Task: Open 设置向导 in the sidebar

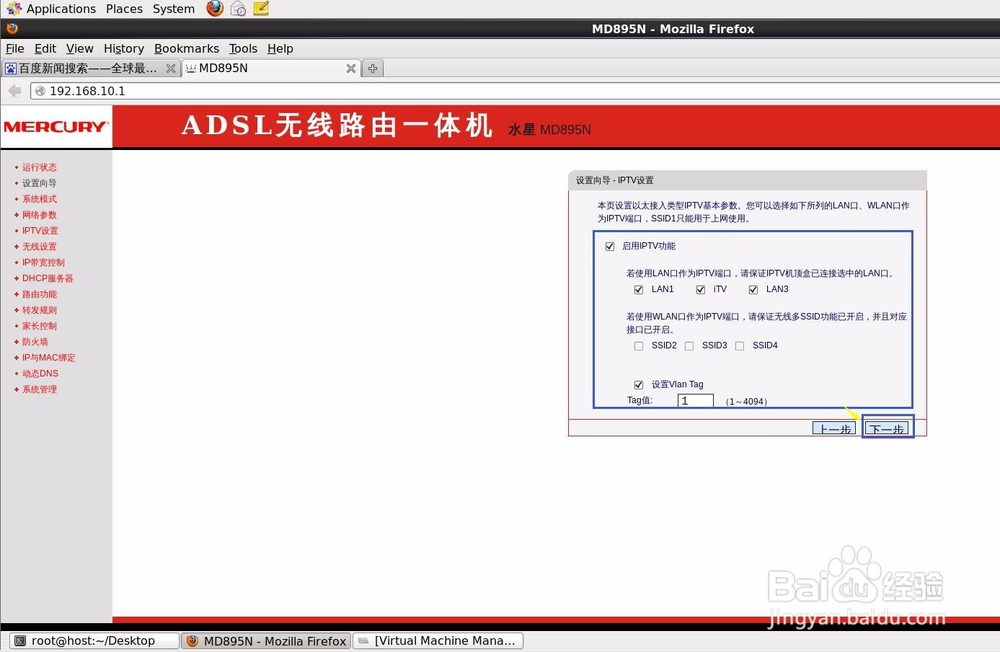Action: tap(39, 183)
